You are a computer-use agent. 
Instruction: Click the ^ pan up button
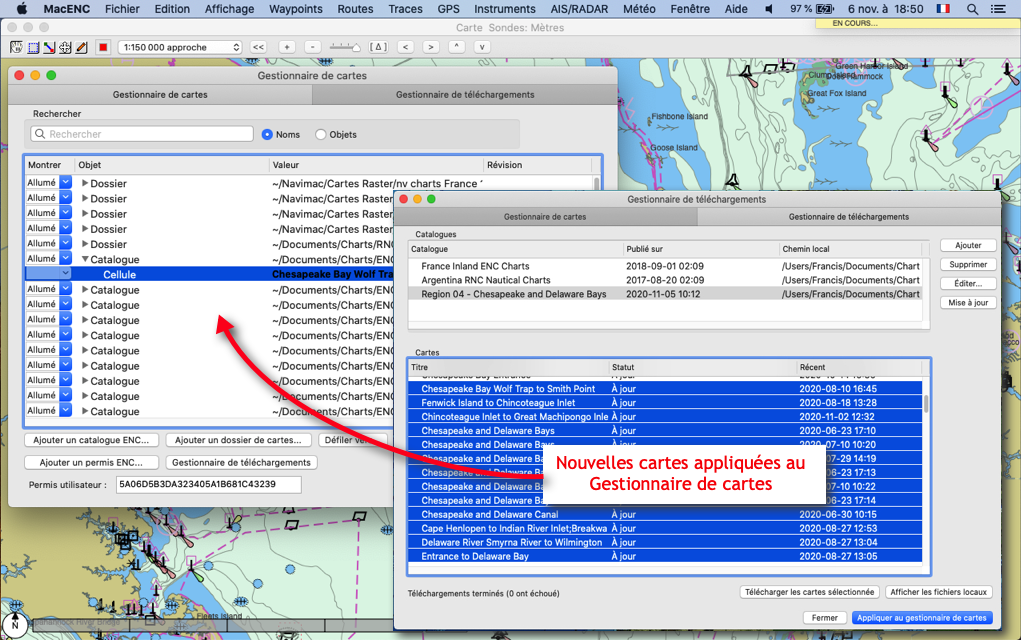point(456,47)
